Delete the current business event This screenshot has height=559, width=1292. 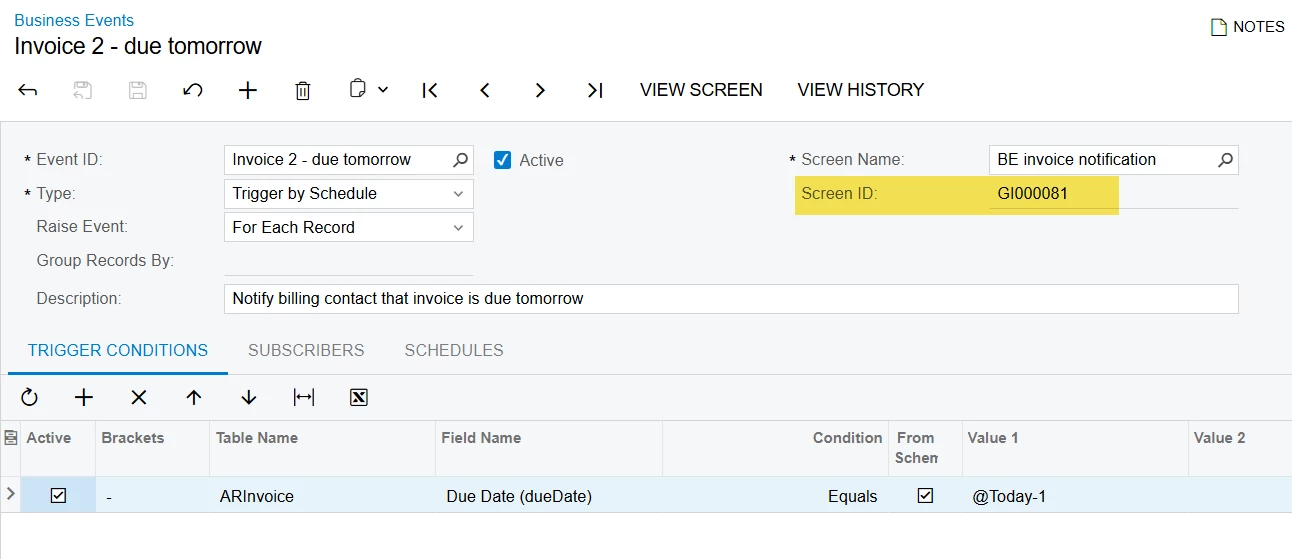tap(303, 90)
